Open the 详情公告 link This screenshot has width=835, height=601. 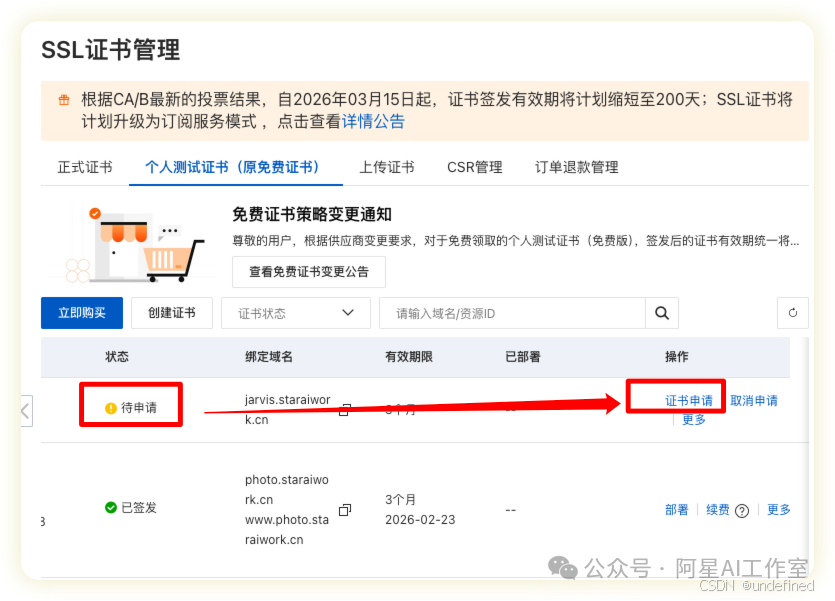373,121
